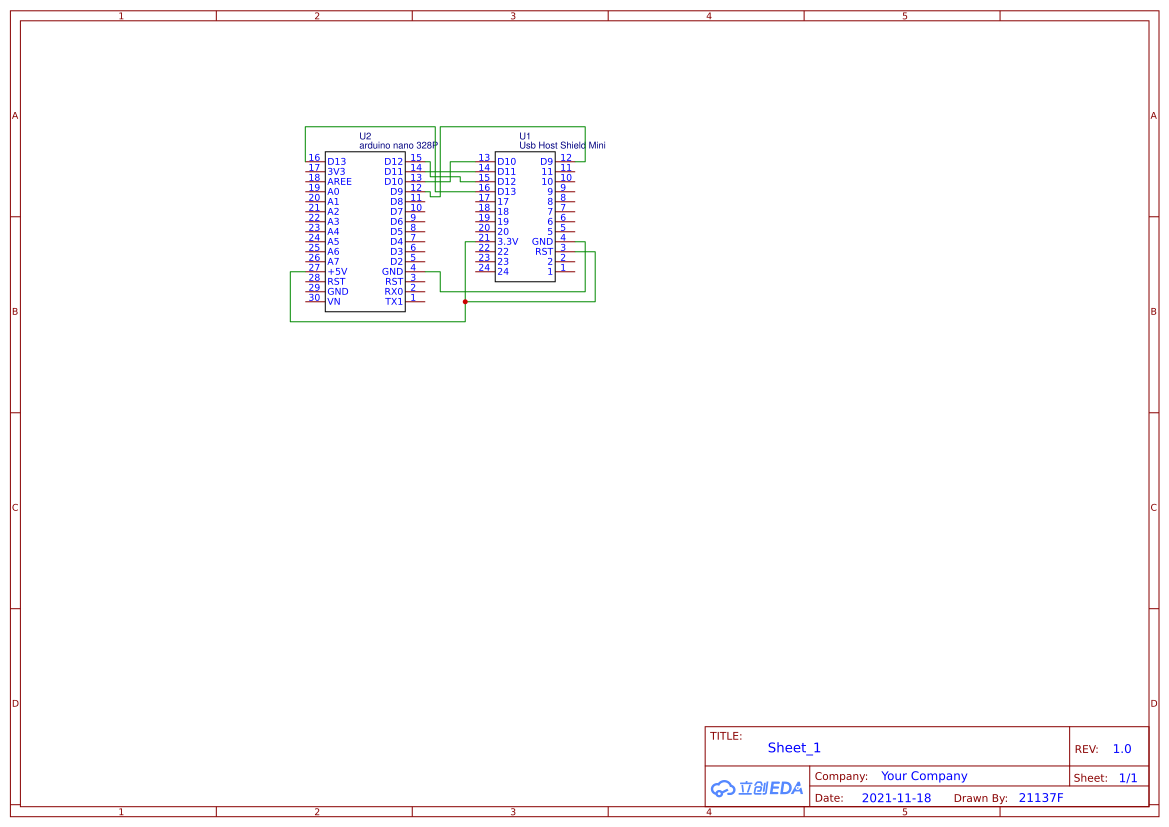Select the D6 pin label on arduino
1169x827 pixels.
pyautogui.click(x=397, y=222)
